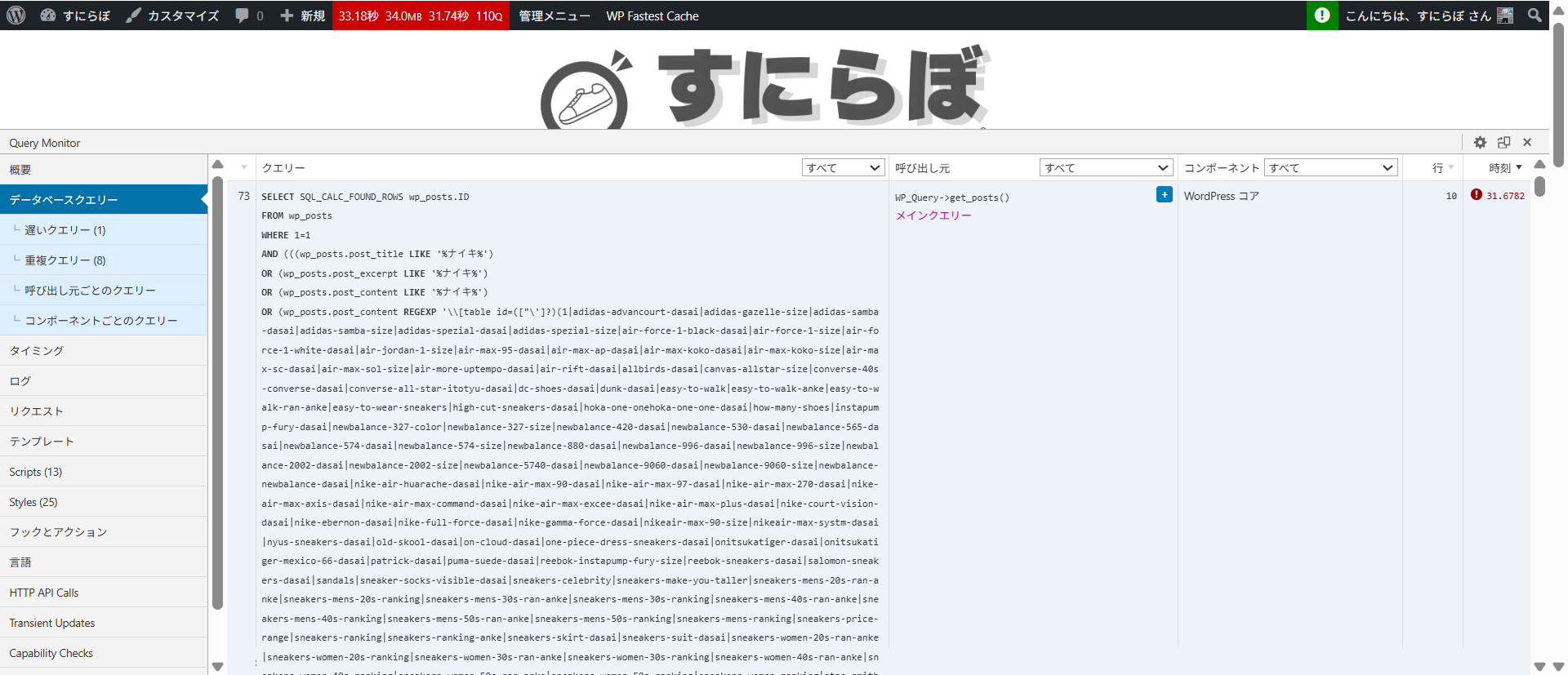1568x675 pixels.
Task: Open Query Monitor settings gear
Action: 1480,142
